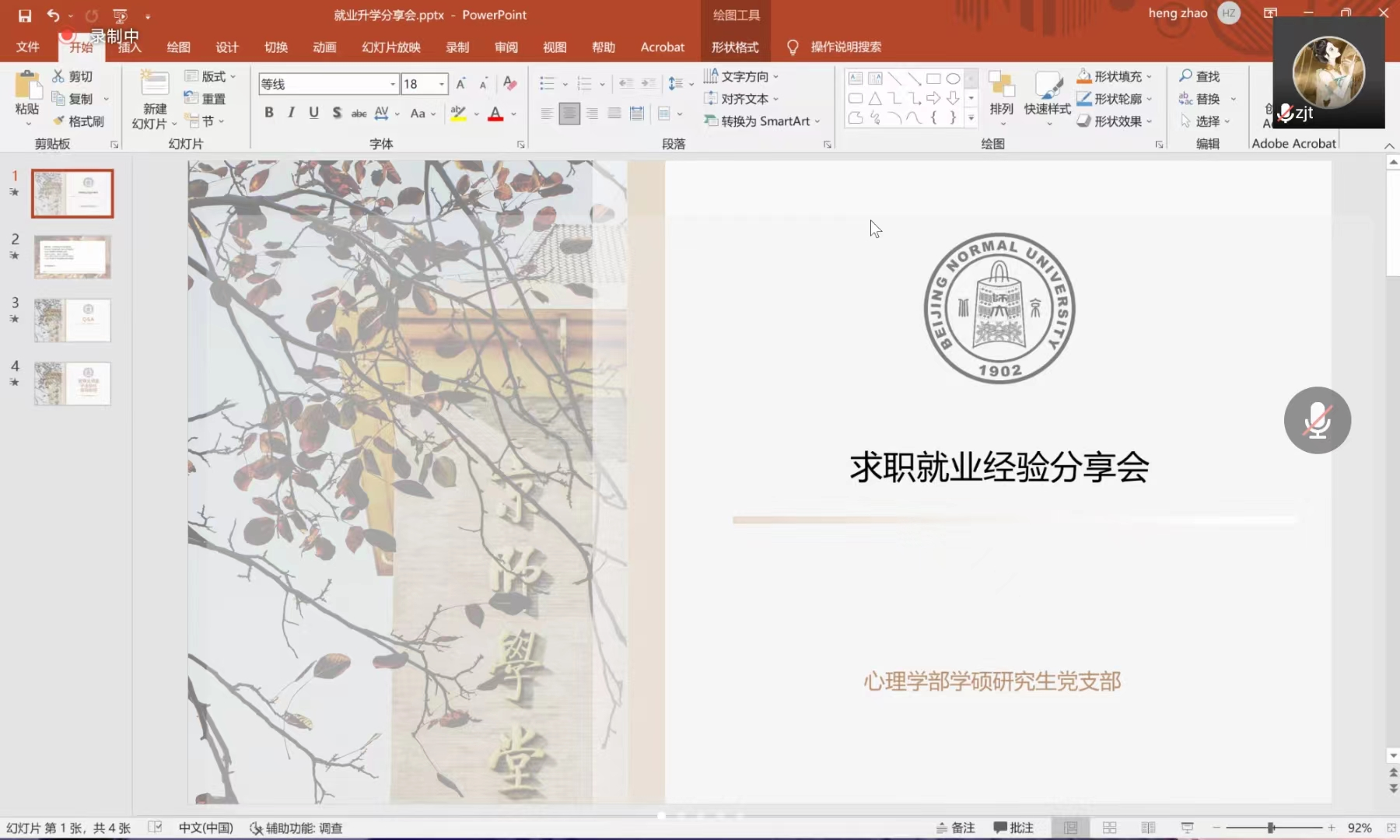Expand the Shape Fill (形状填充) dropdown
The image size is (1400, 840).
pos(1150,77)
